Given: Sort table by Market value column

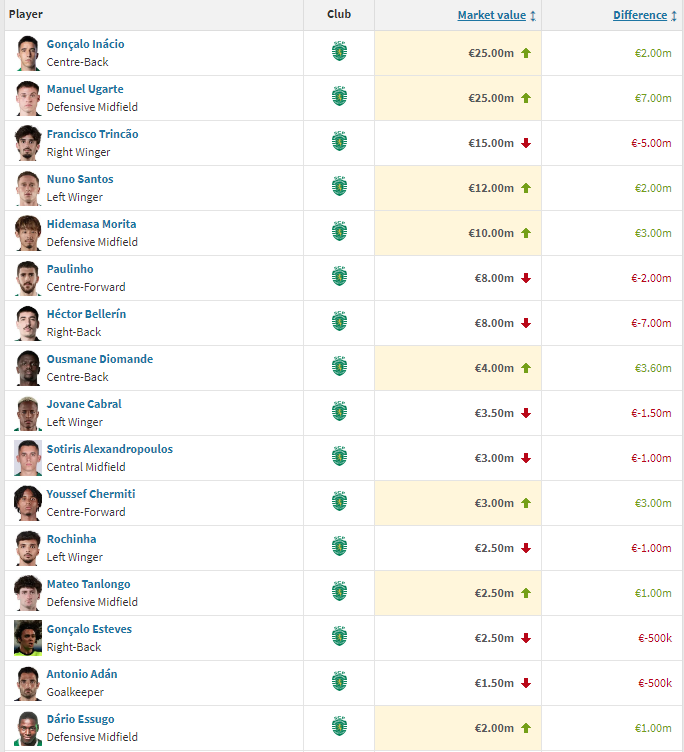Looking at the screenshot, I should (492, 15).
